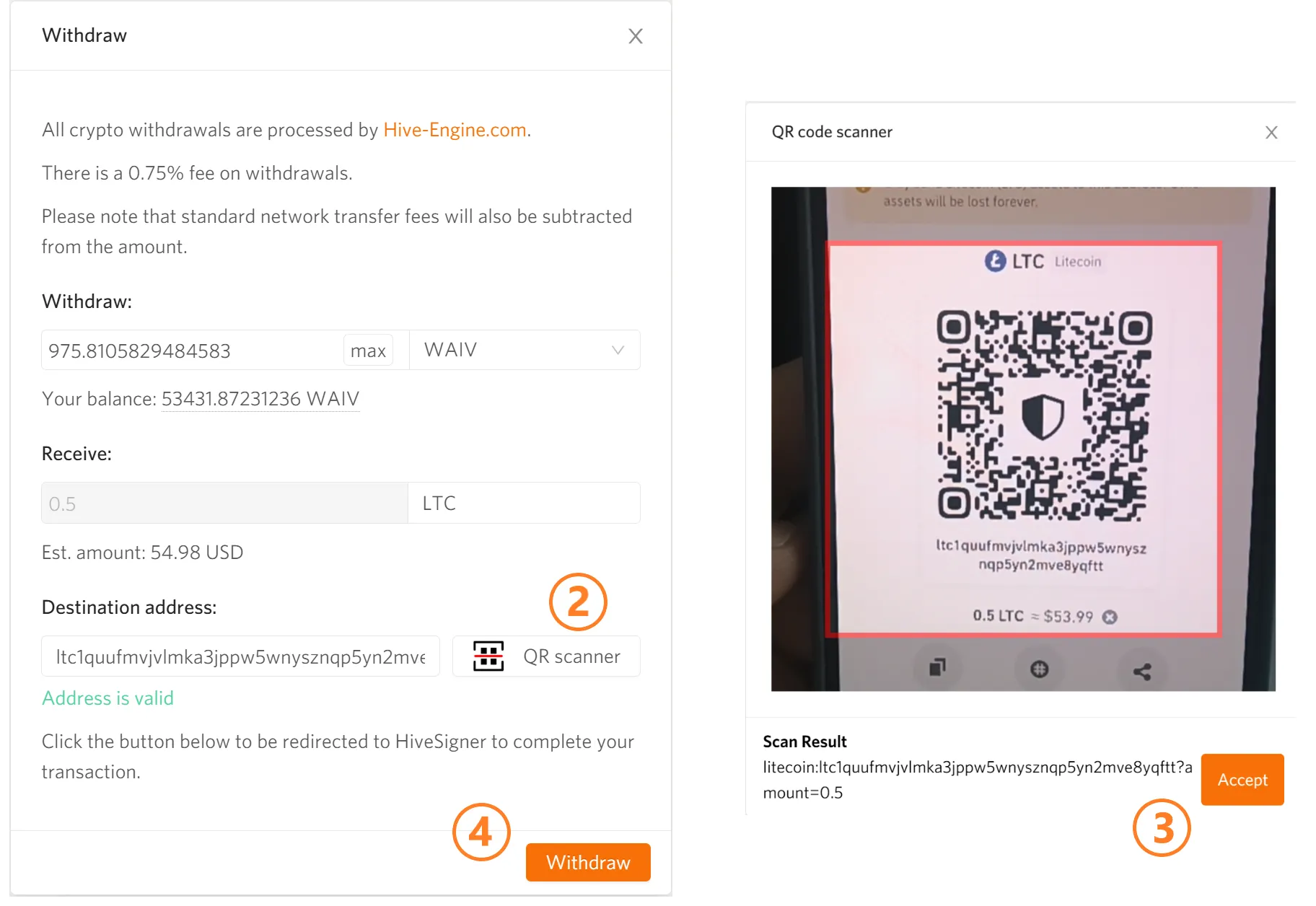Tap the copy icon in the phone preview
The image size is (1316, 906).
(x=937, y=668)
